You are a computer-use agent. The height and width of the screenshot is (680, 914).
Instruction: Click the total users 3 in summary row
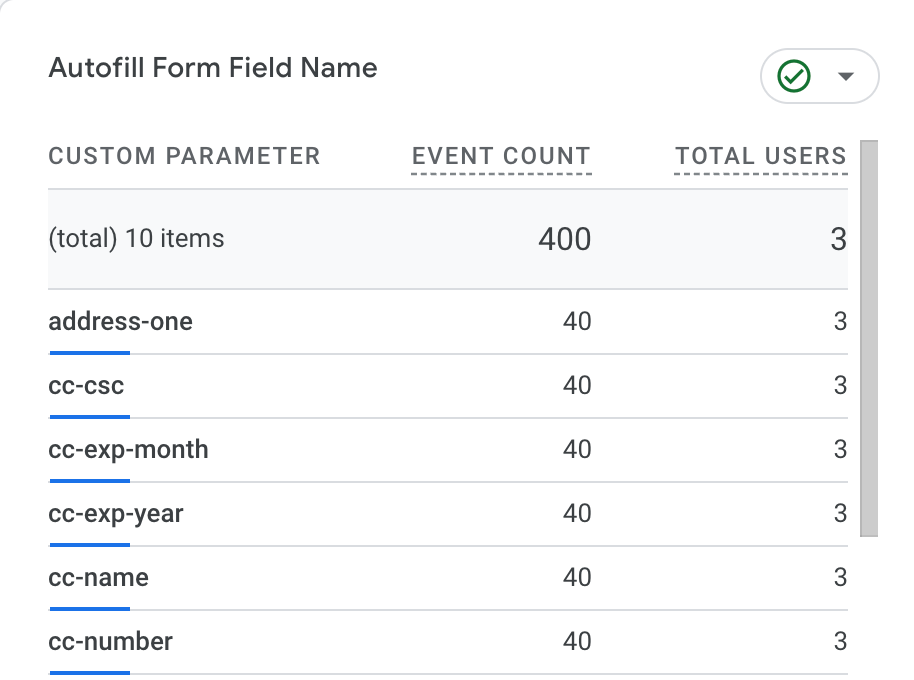pos(839,239)
